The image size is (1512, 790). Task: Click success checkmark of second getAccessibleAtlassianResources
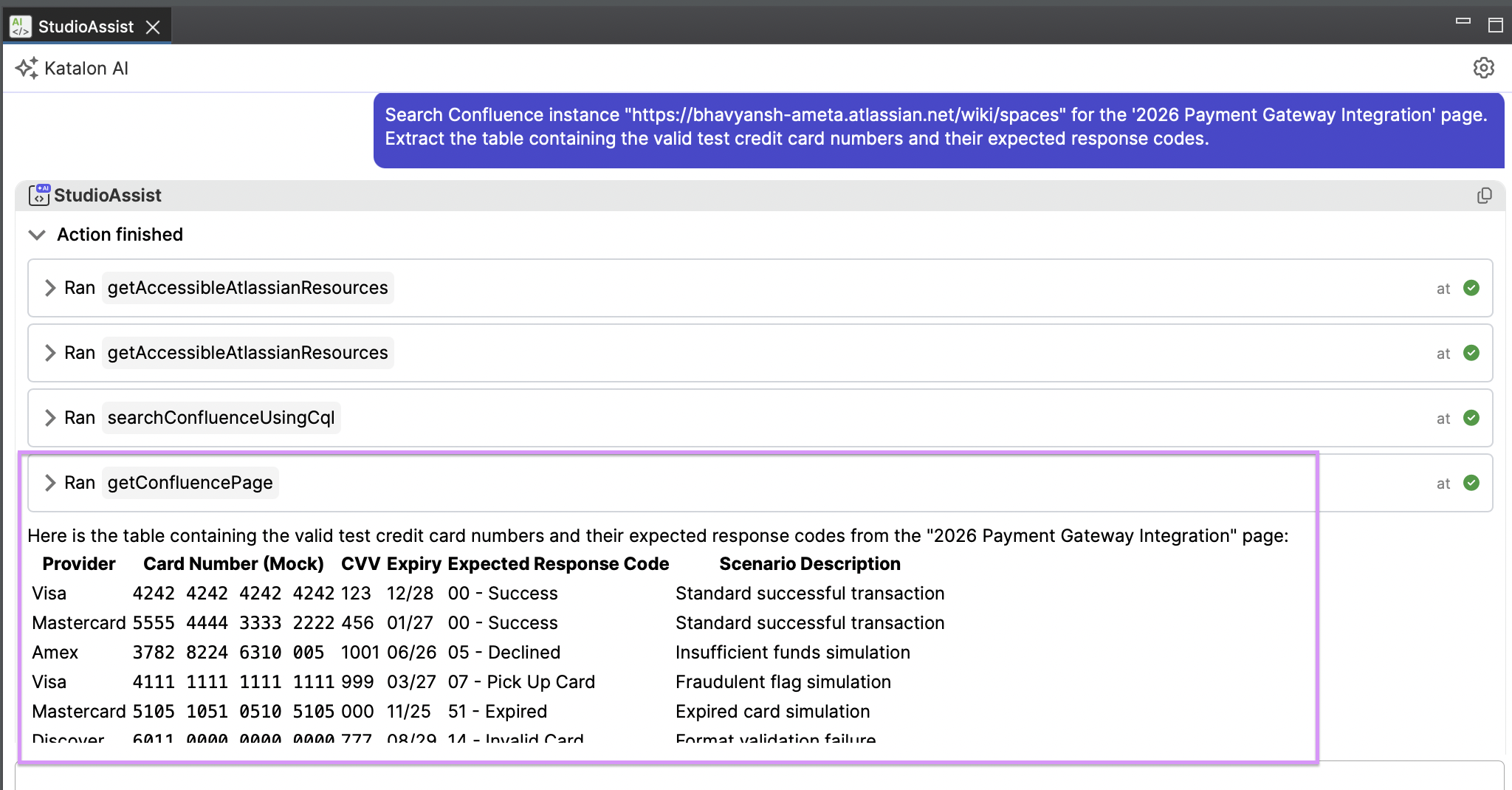click(1471, 353)
